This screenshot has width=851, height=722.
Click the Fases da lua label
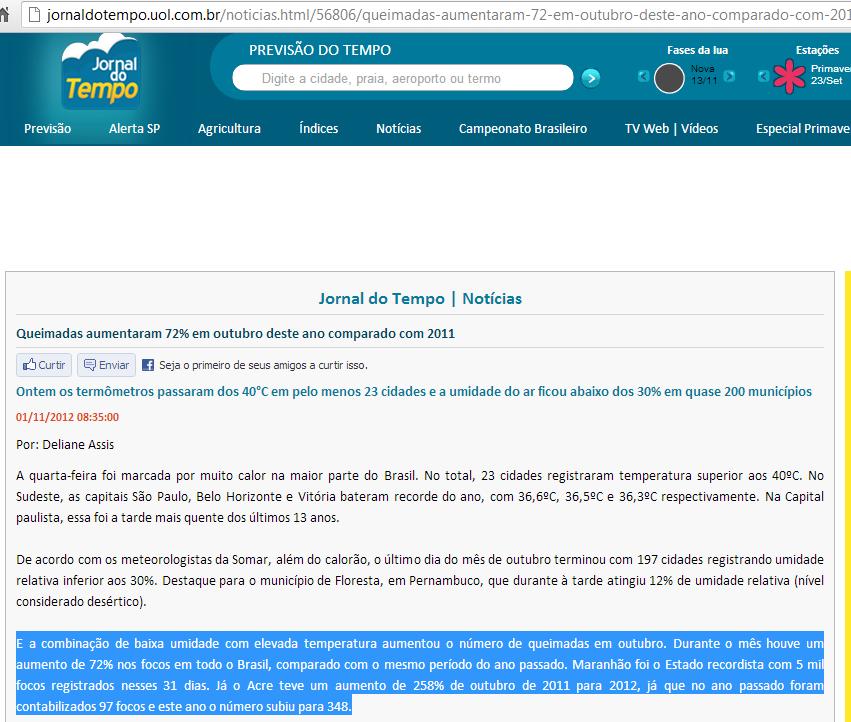click(x=697, y=50)
